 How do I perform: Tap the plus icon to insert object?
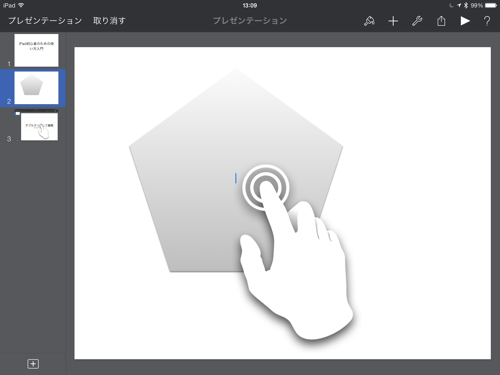pyautogui.click(x=393, y=21)
